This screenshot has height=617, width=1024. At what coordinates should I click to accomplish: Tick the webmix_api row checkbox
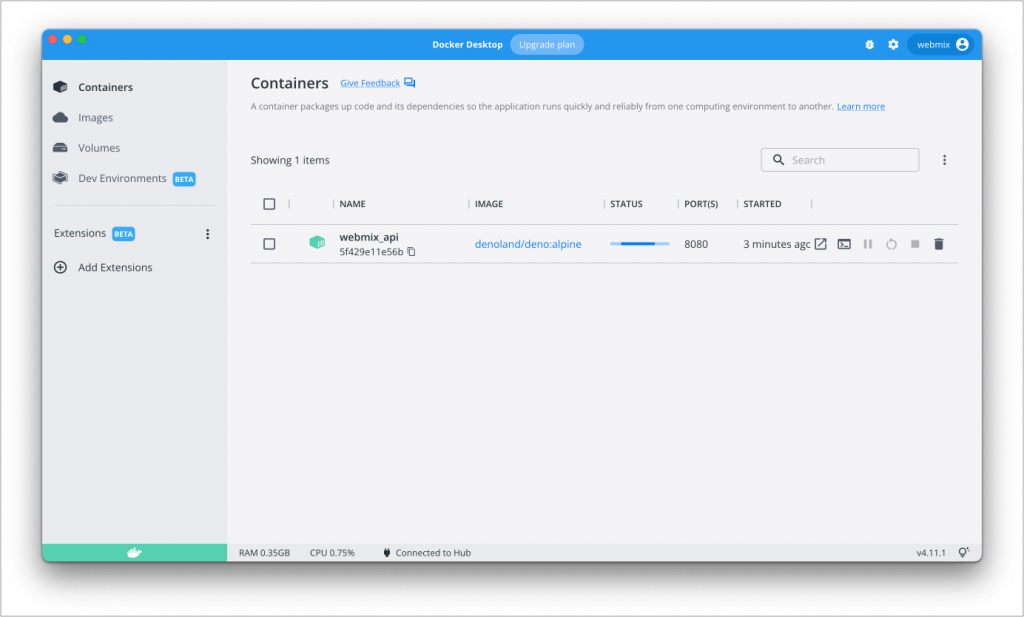pyautogui.click(x=269, y=244)
